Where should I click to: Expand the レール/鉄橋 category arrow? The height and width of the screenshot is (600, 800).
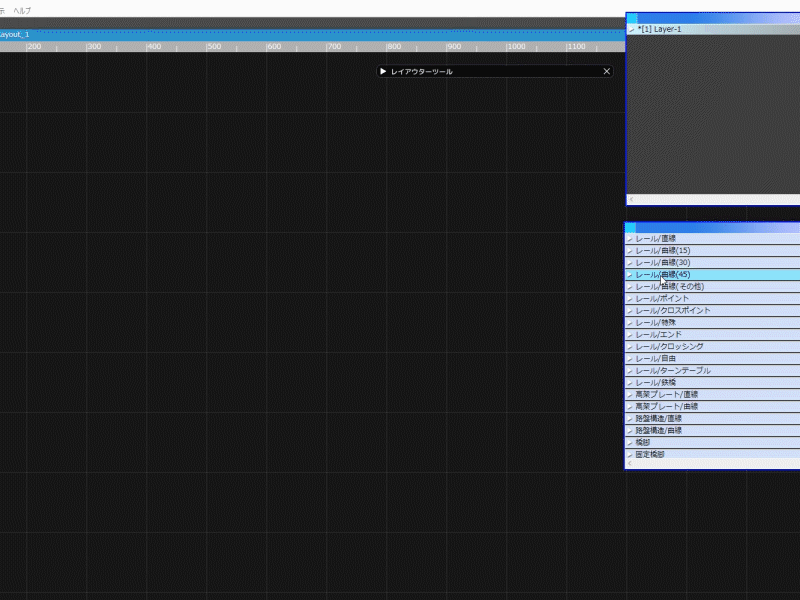(630, 383)
